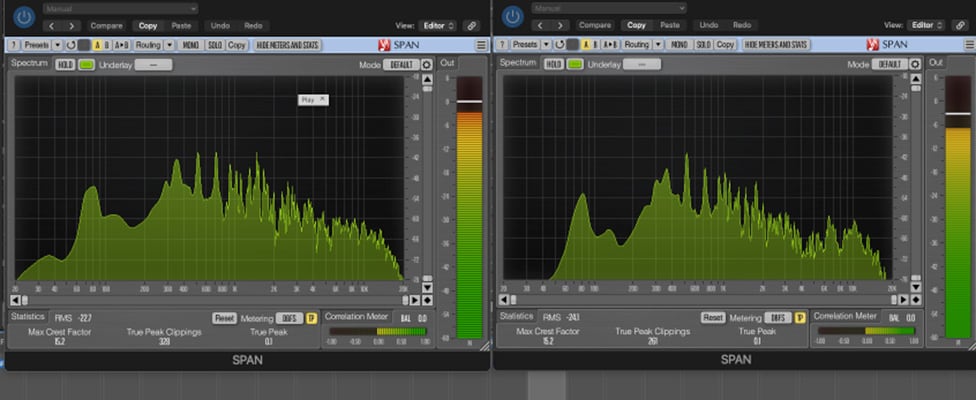Open the Metering DBFS selector in right SPAN

[x=777, y=319]
